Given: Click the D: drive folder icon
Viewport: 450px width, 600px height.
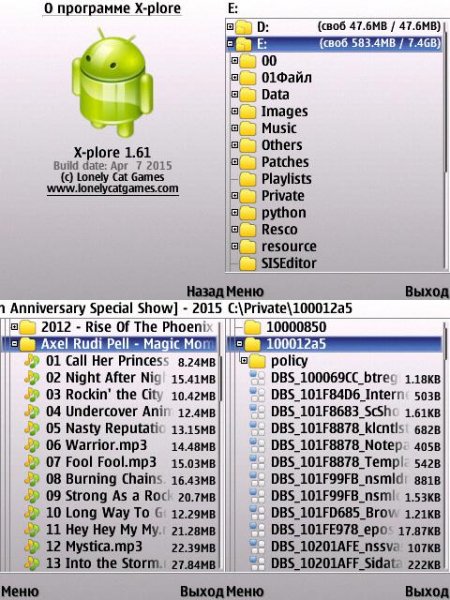Looking at the screenshot, I should pyautogui.click(x=243, y=27).
